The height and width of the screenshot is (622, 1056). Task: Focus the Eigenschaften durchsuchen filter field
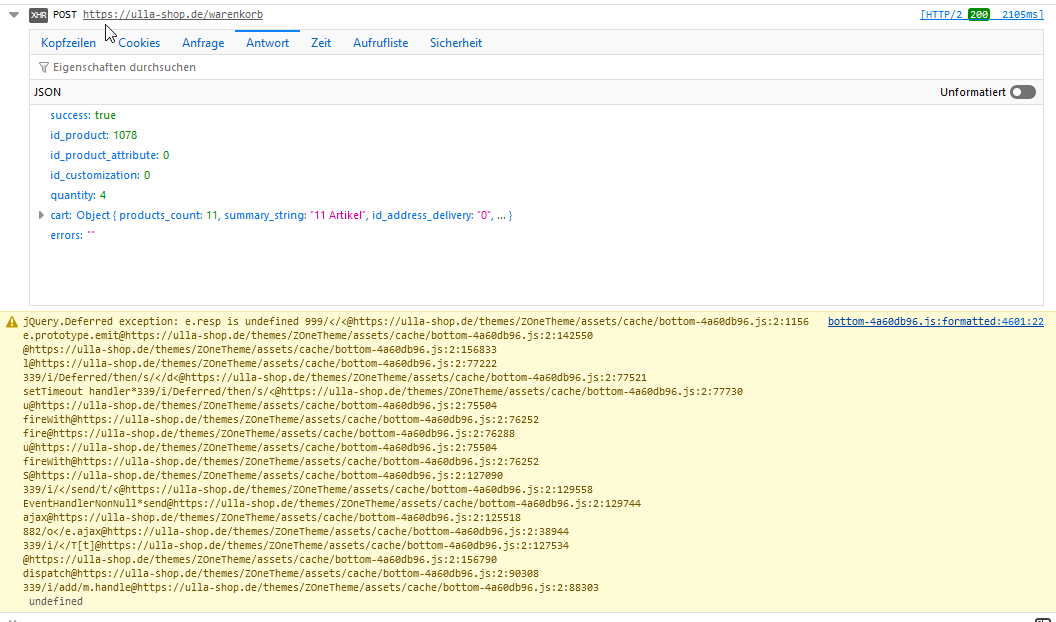536,67
